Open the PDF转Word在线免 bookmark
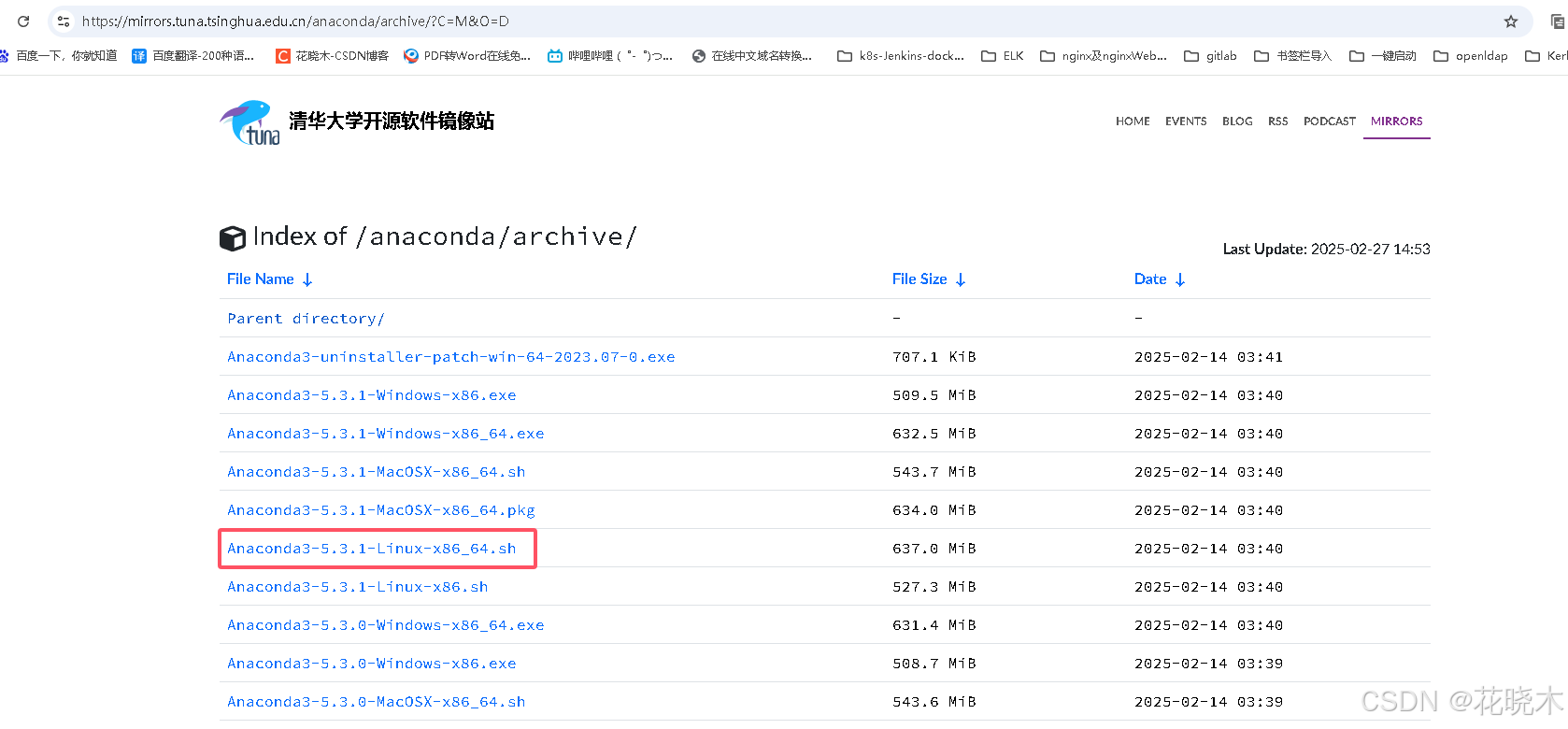Viewport: 1568px width, 729px height. (467, 56)
